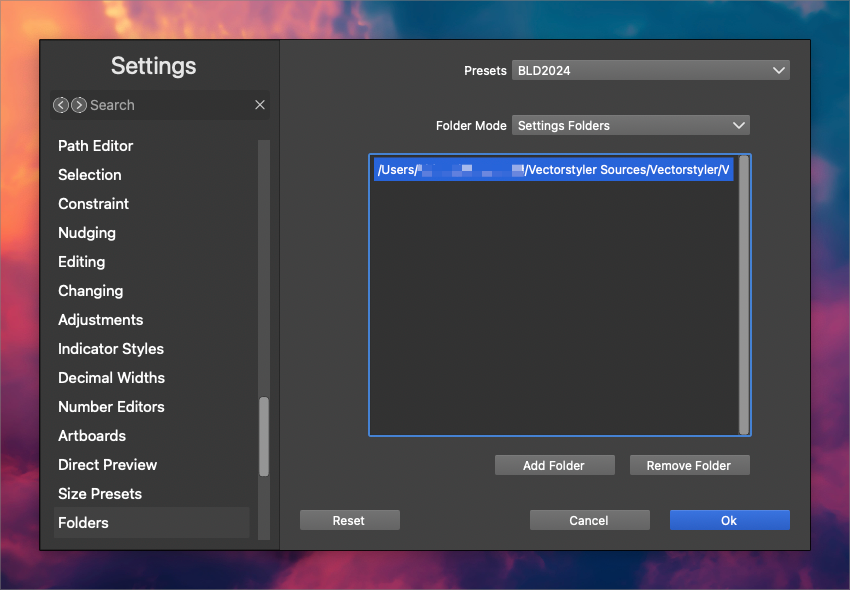
Task: Open the Presets dropdown BLD2024
Action: (650, 70)
